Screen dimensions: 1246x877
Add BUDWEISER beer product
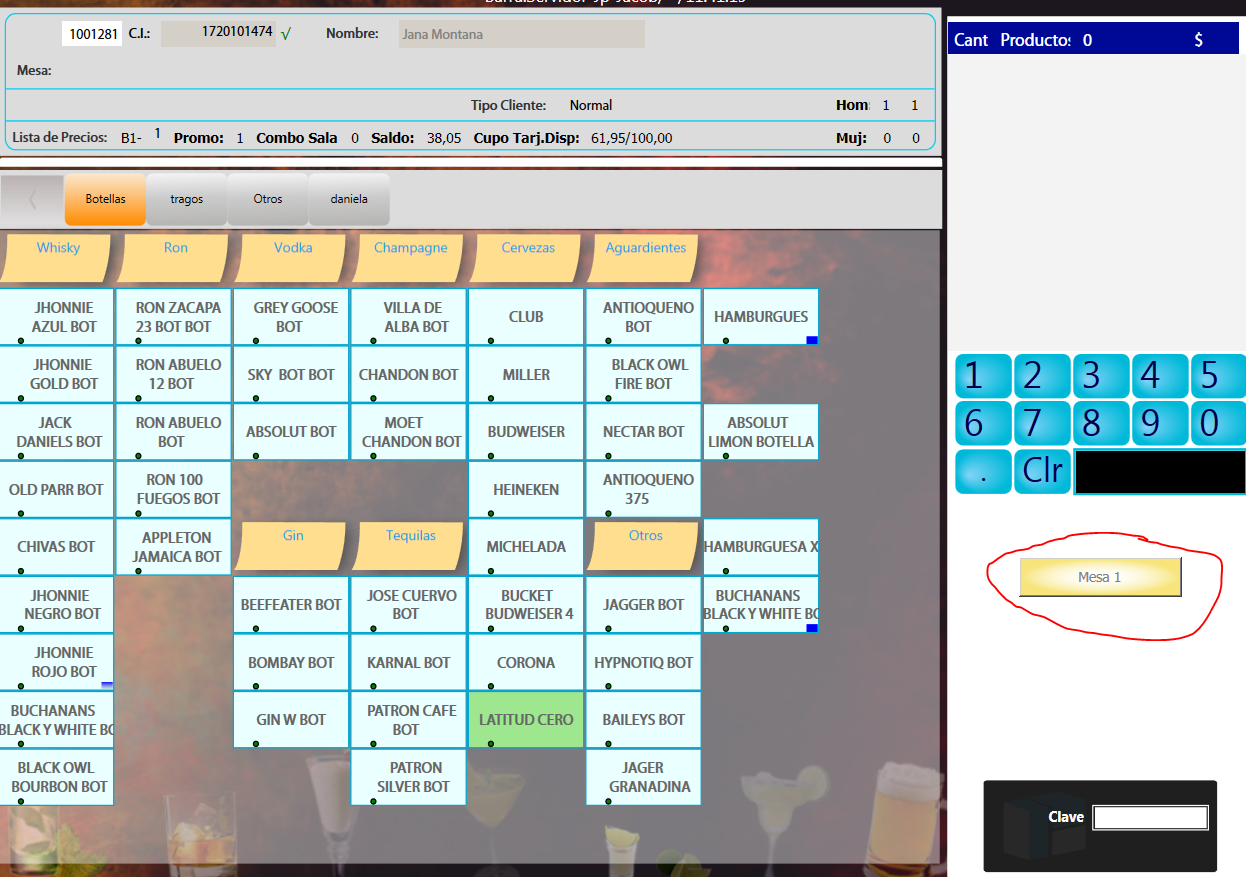point(526,432)
